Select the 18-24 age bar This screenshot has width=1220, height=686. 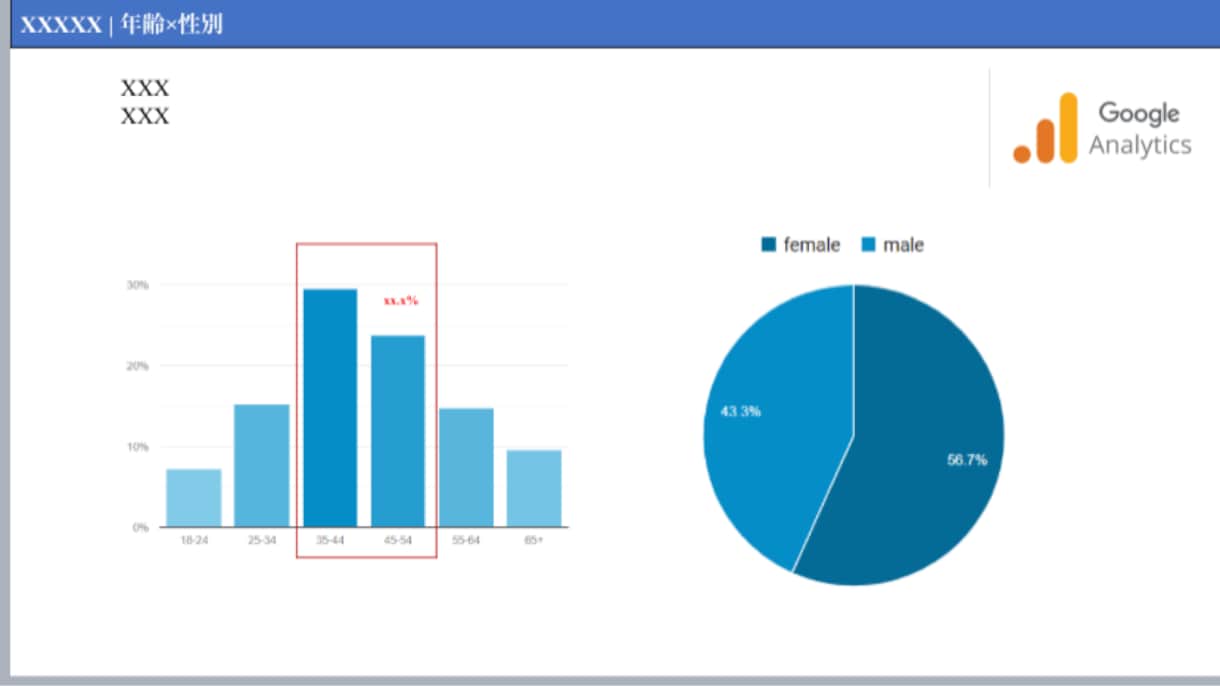point(194,498)
